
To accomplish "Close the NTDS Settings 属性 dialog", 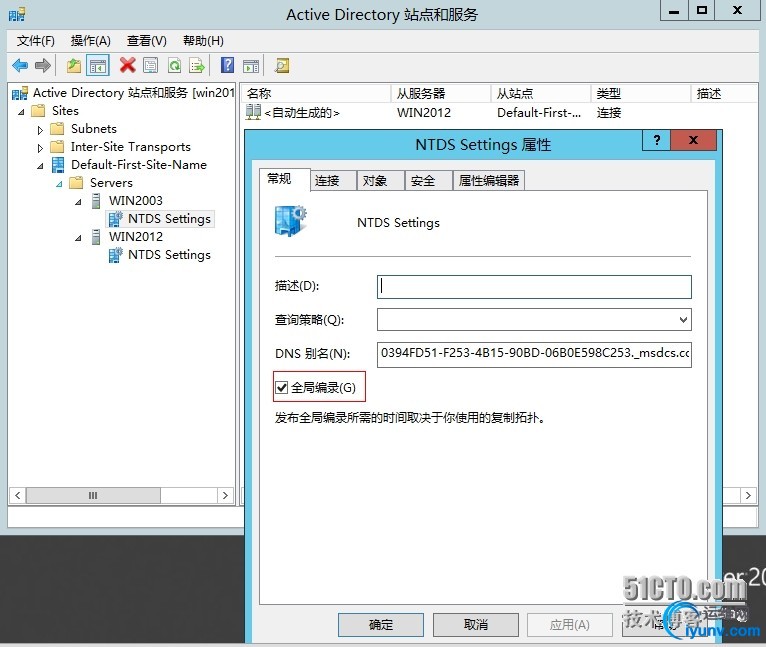I will pos(693,140).
